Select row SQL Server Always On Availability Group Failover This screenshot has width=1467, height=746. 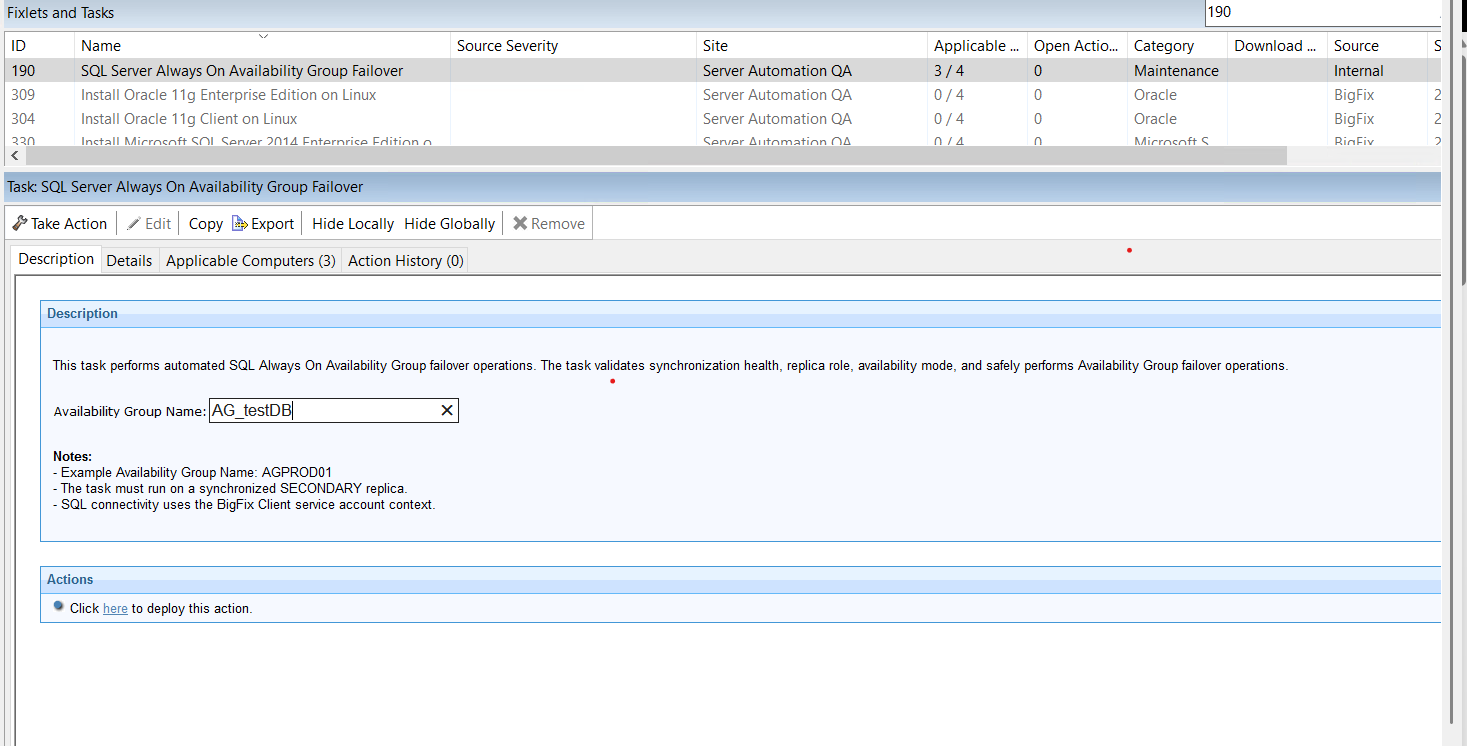(x=722, y=71)
